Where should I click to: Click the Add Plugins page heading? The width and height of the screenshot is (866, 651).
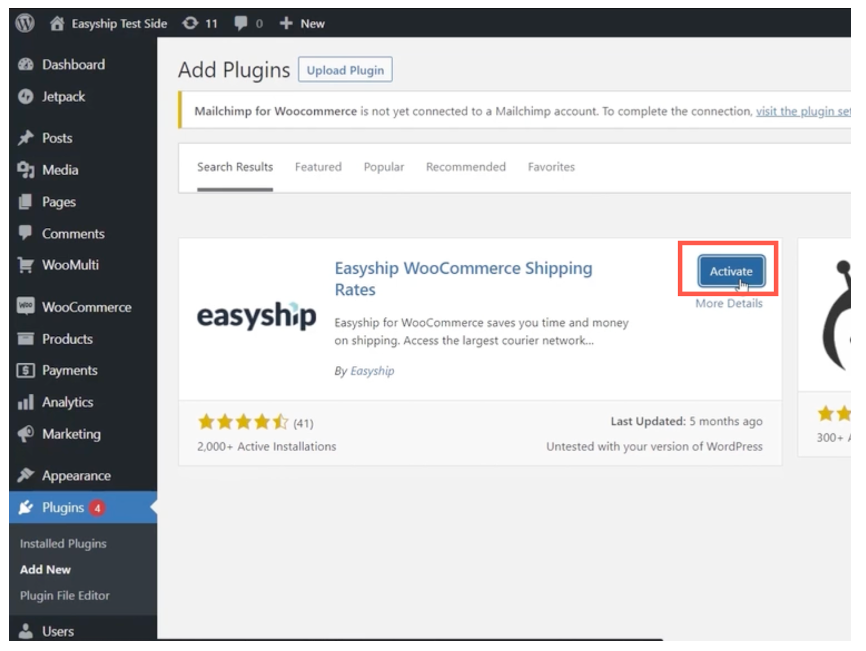[x=234, y=70]
